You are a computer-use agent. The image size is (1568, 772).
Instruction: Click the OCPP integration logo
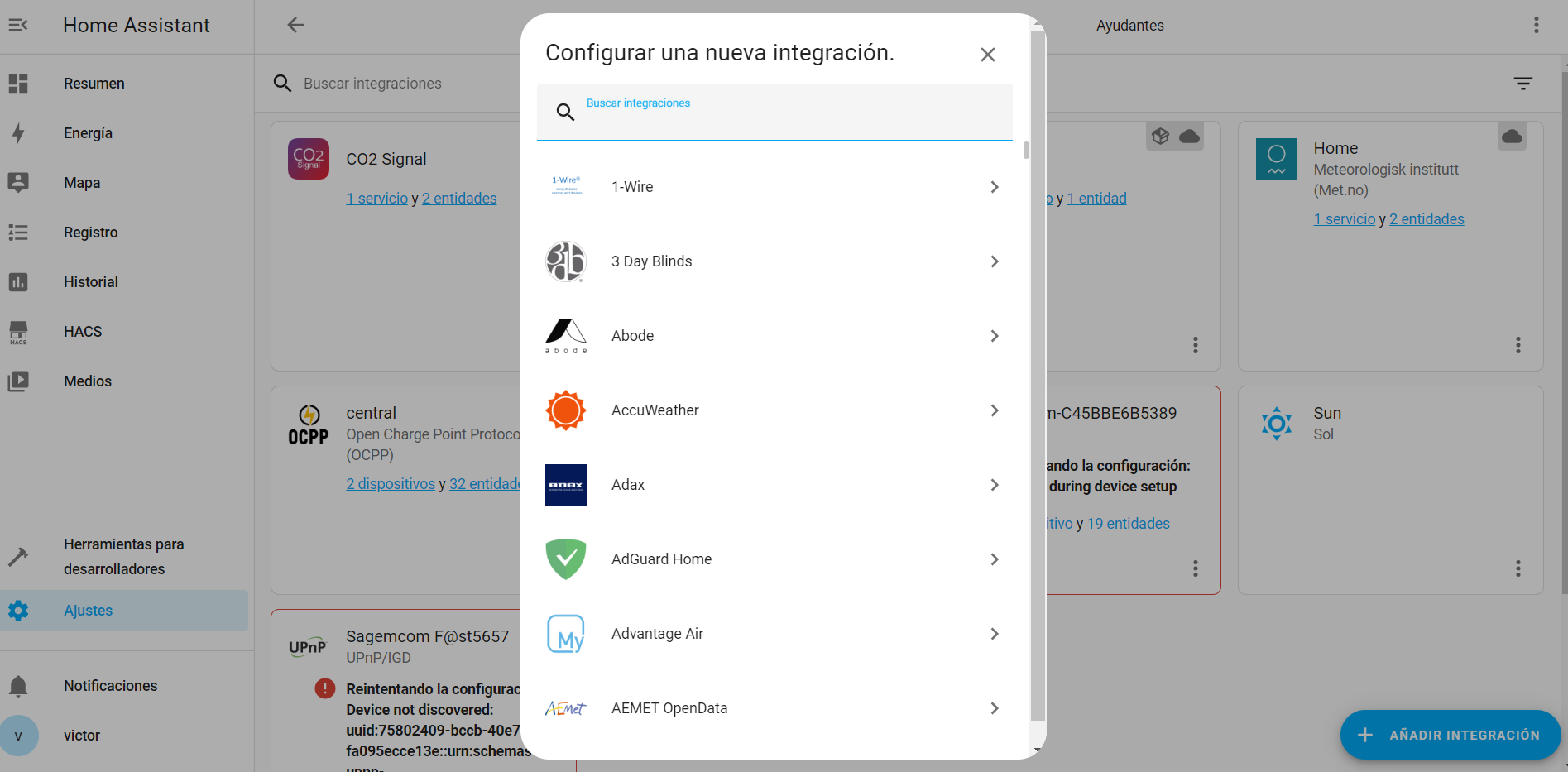pos(309,425)
